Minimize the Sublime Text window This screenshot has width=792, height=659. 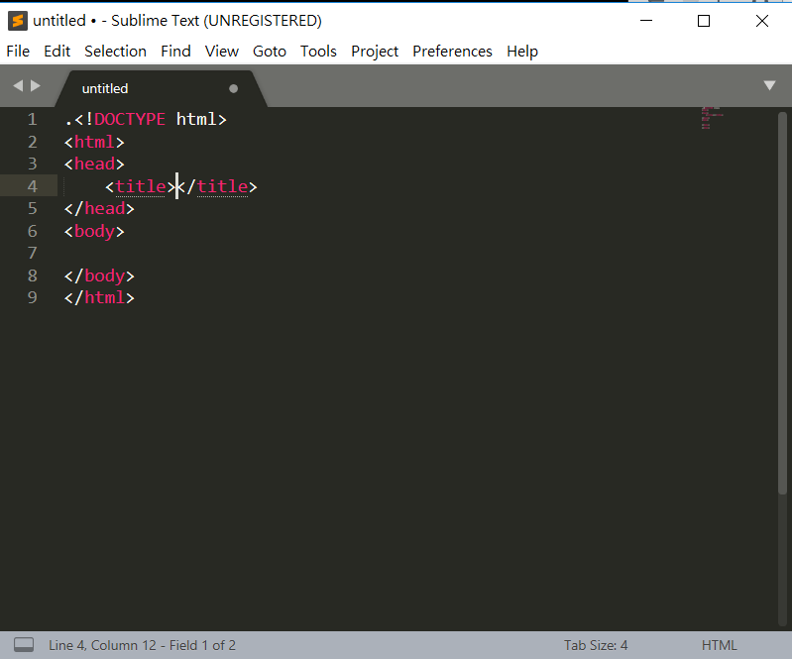646,21
